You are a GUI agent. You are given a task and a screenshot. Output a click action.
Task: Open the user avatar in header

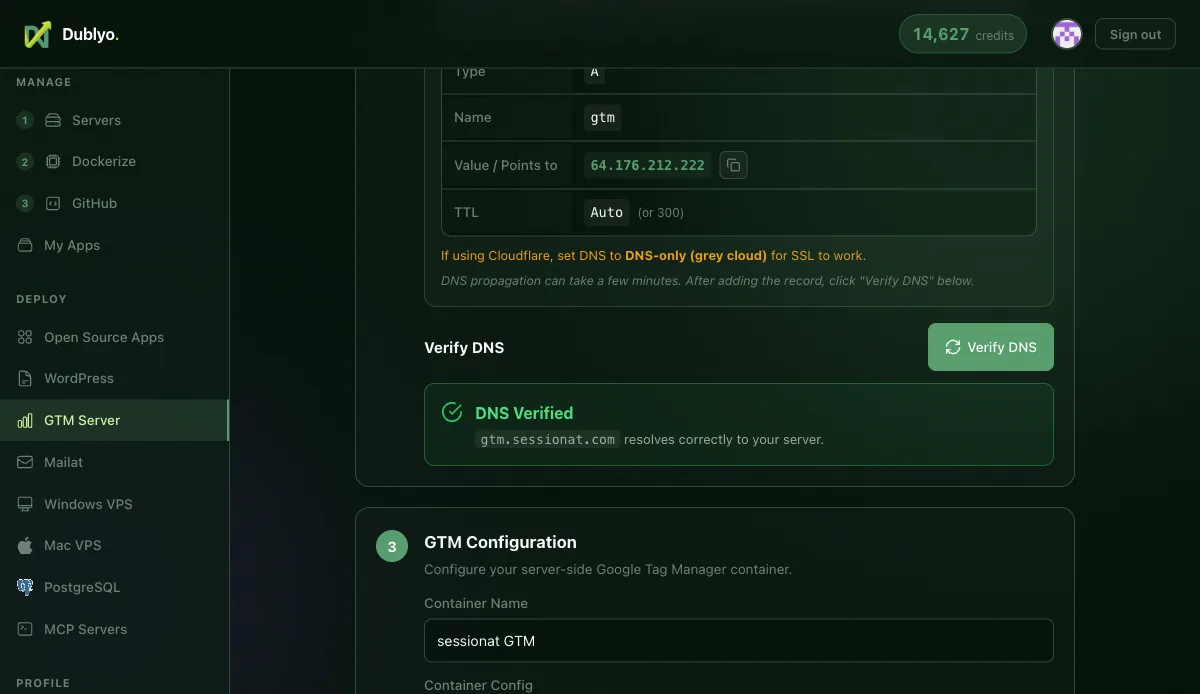(1067, 34)
